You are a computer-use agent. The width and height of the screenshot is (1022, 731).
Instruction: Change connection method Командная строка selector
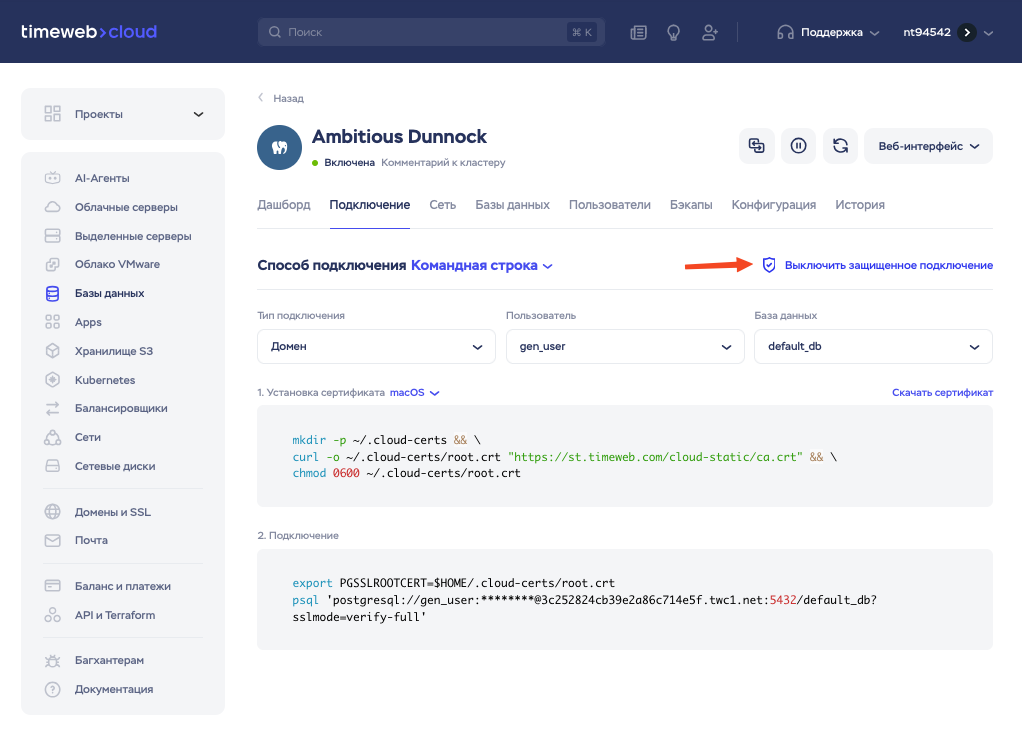(x=482, y=265)
